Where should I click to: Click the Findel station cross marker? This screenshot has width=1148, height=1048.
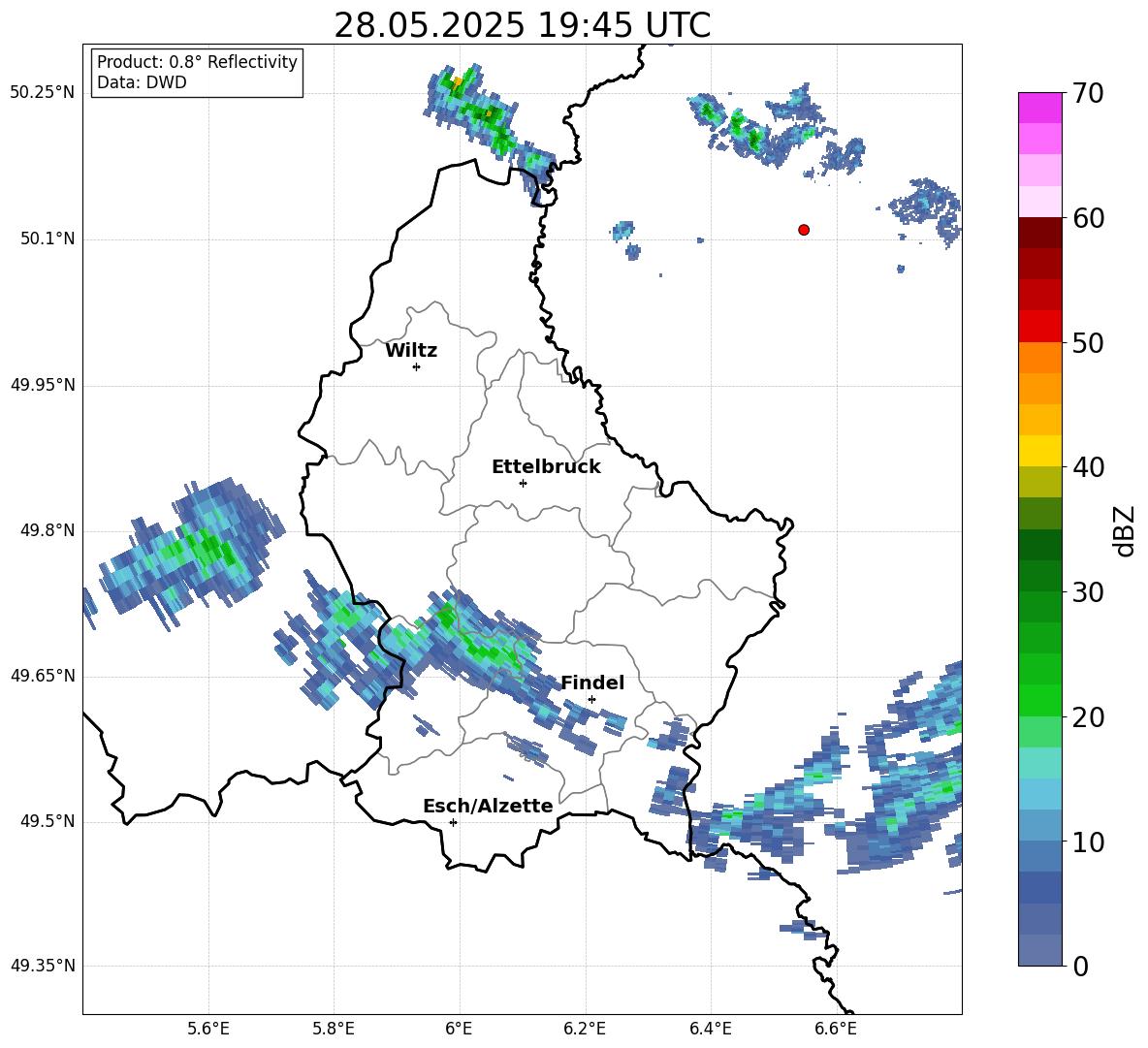pyautogui.click(x=591, y=700)
